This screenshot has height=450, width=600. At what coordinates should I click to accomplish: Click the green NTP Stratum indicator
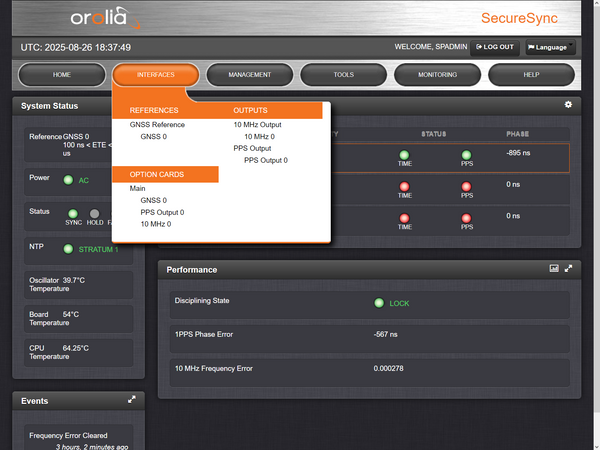pyautogui.click(x=68, y=249)
